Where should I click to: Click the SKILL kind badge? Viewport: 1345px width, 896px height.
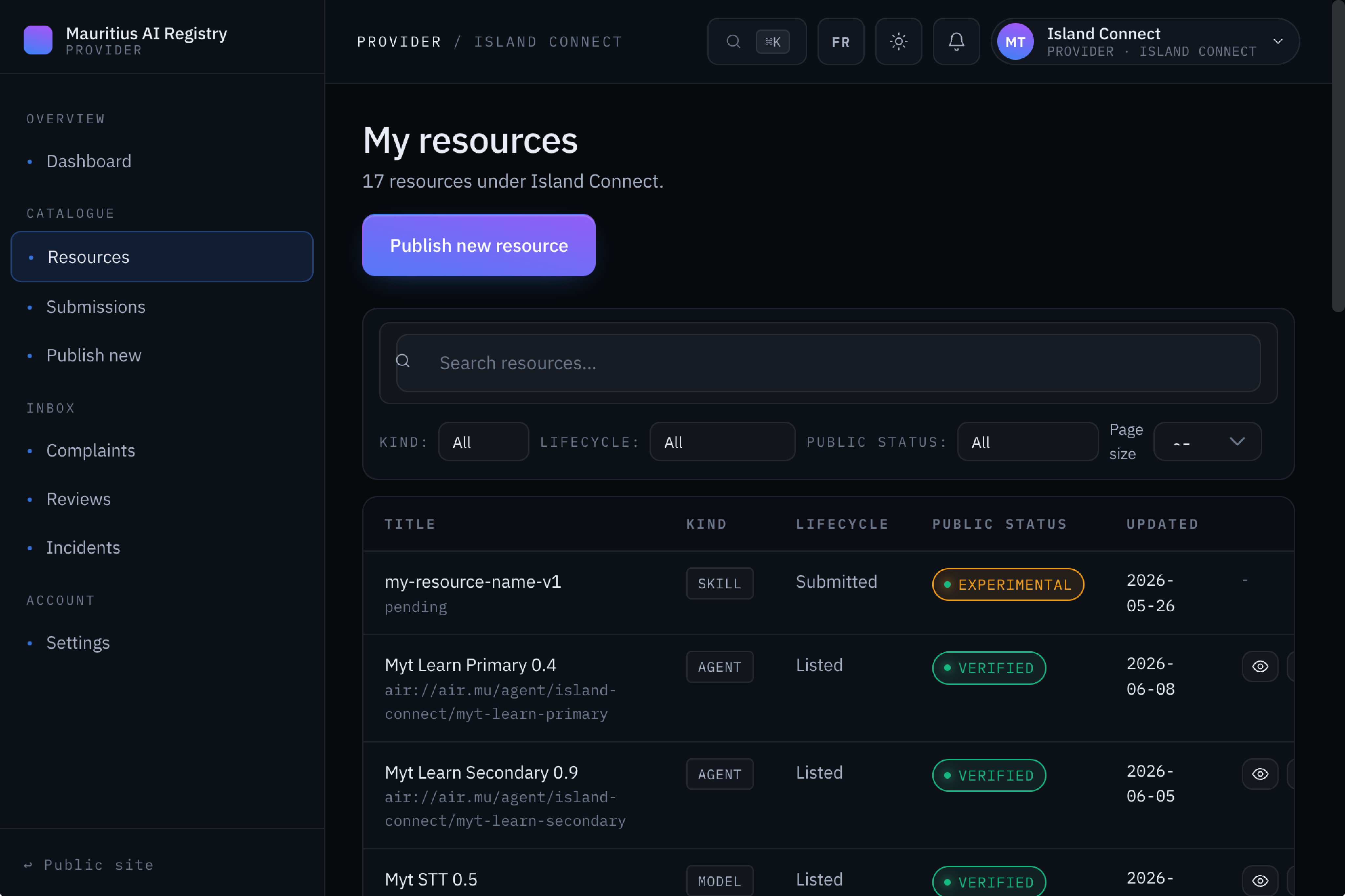(x=720, y=583)
